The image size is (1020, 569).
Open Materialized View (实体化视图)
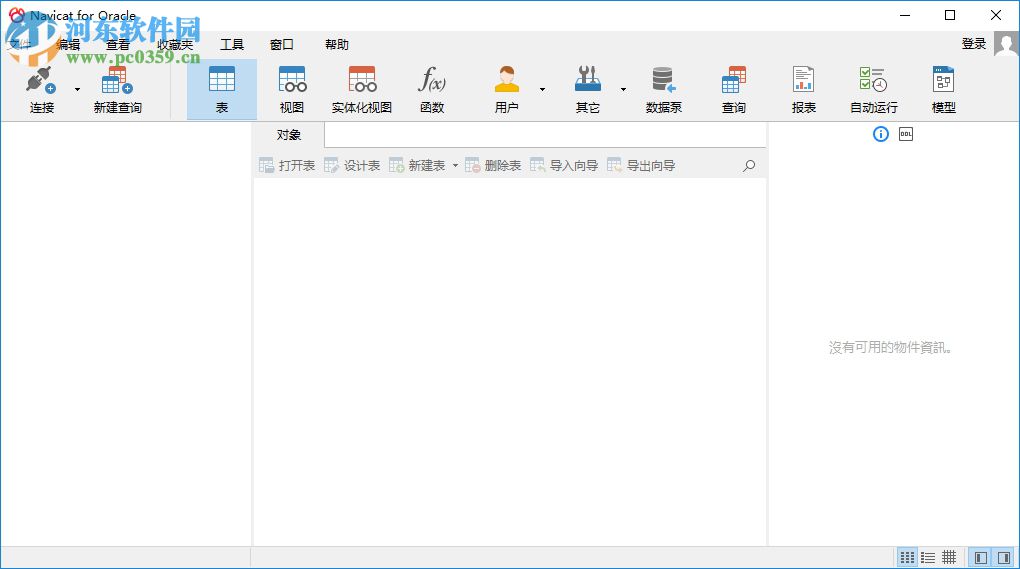pos(362,90)
